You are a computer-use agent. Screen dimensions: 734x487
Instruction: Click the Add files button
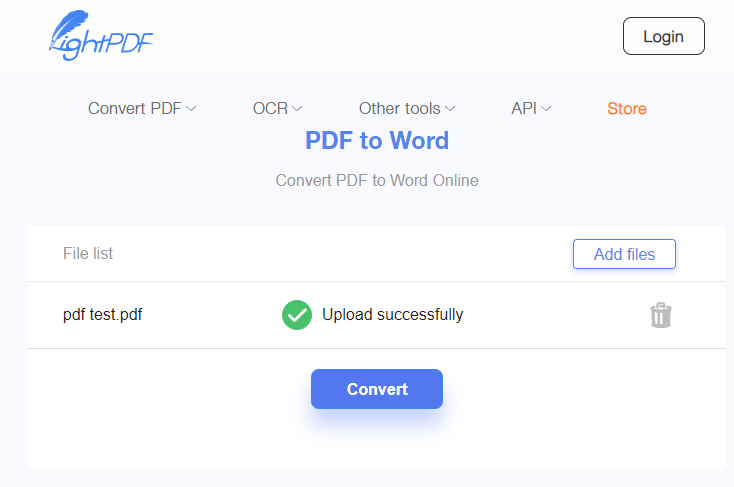click(624, 254)
